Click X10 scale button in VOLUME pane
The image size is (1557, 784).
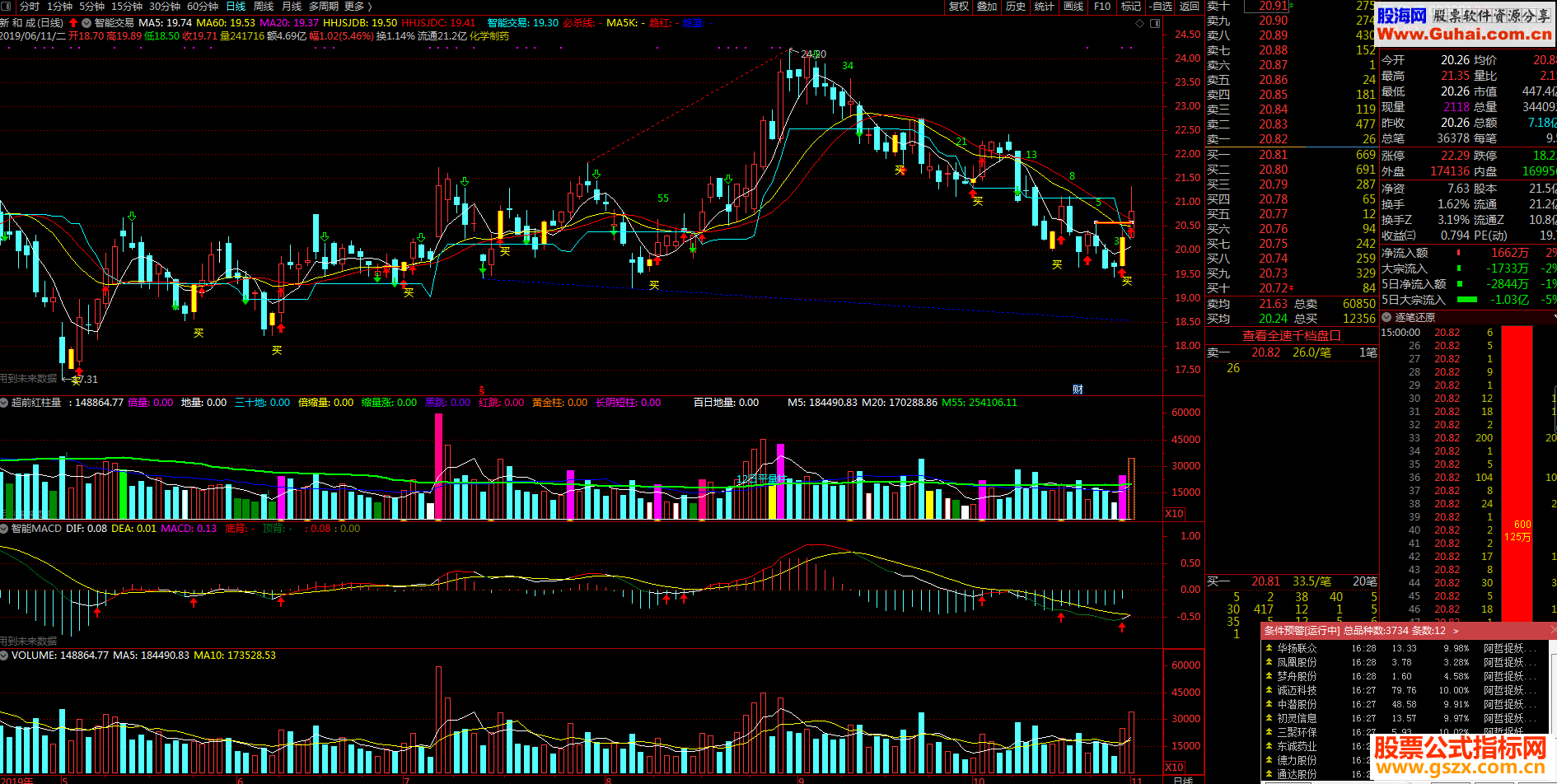tap(1174, 767)
